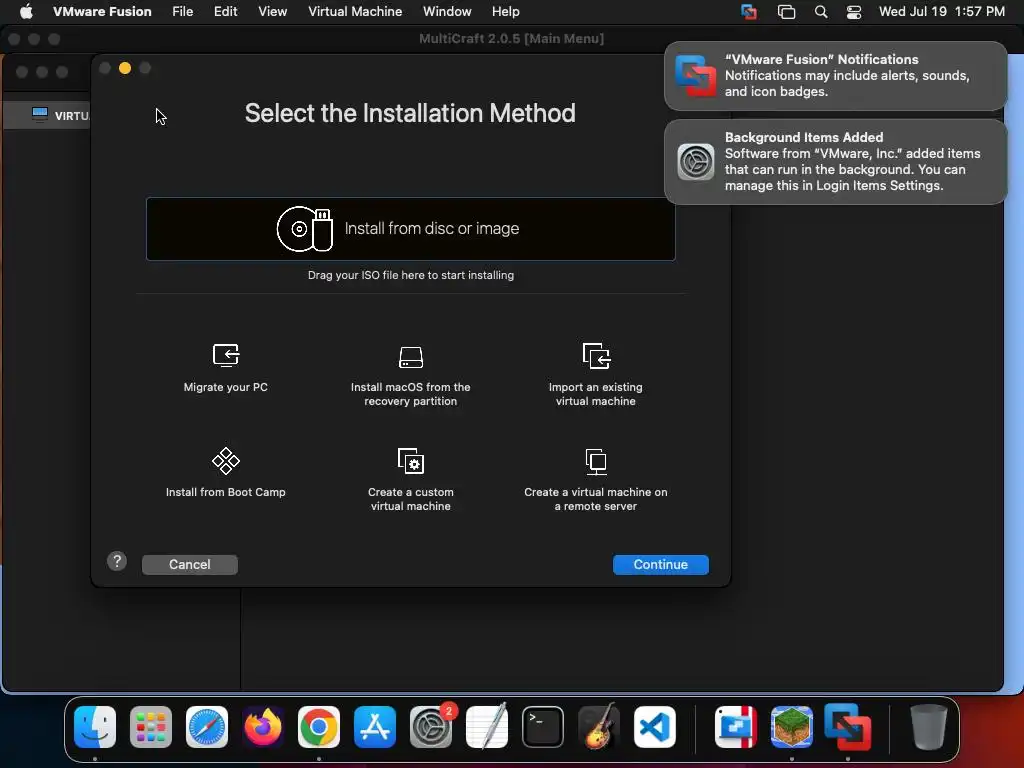Choose Create a custom virtual machine
Screen dimensions: 1024x768
pos(411,479)
